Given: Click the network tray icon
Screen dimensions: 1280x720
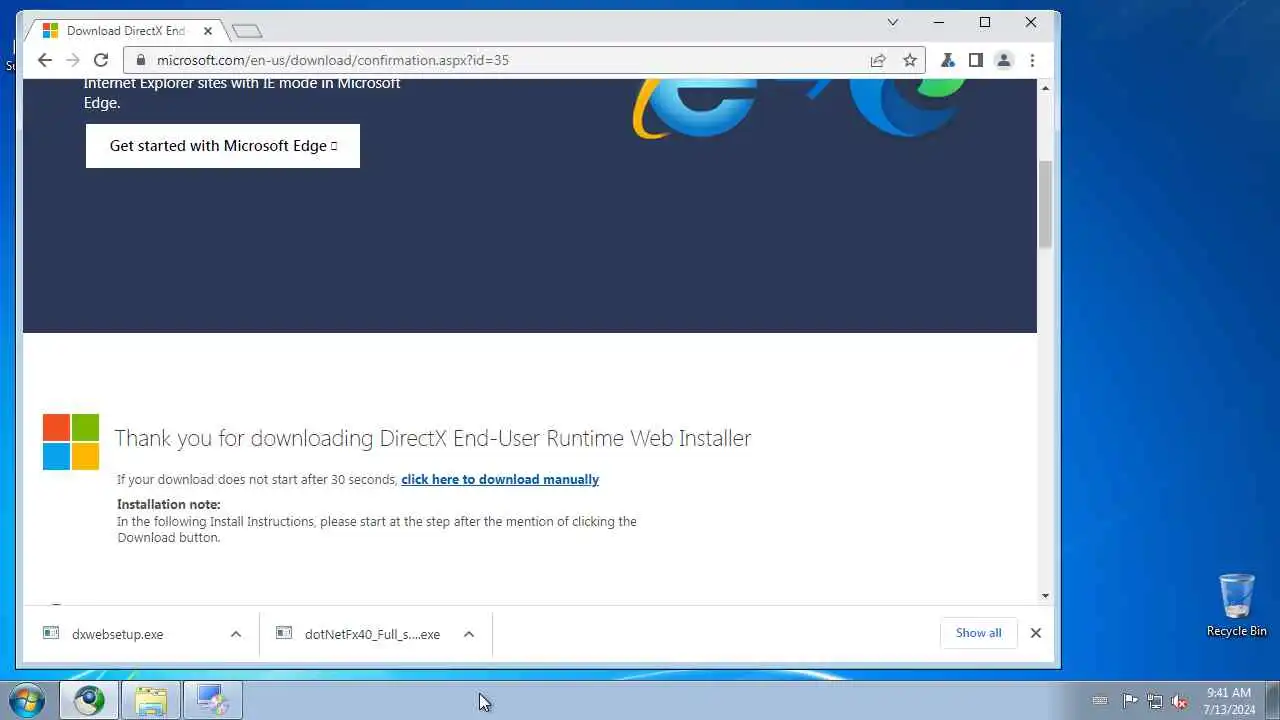Looking at the screenshot, I should click(x=1155, y=701).
